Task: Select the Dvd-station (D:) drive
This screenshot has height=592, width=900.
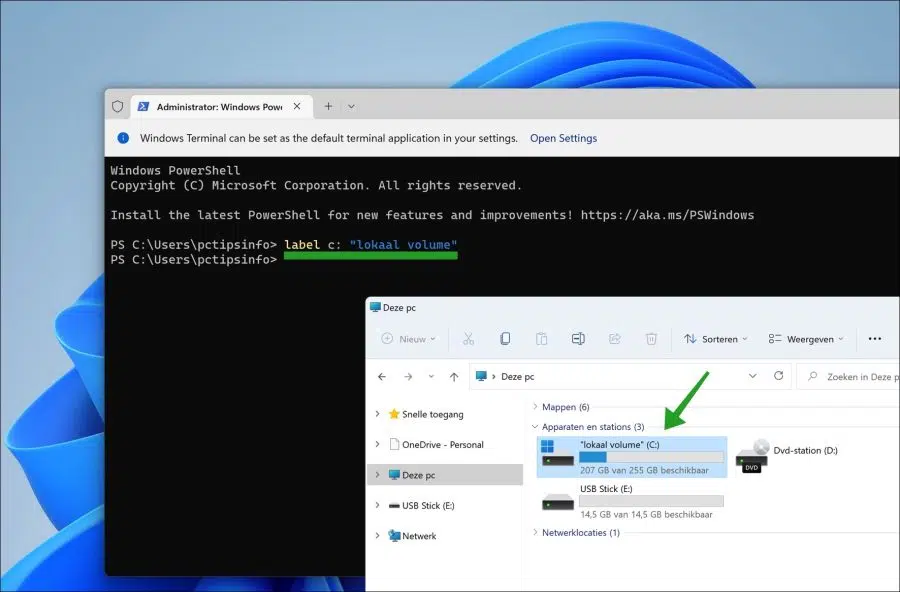Action: [787, 456]
